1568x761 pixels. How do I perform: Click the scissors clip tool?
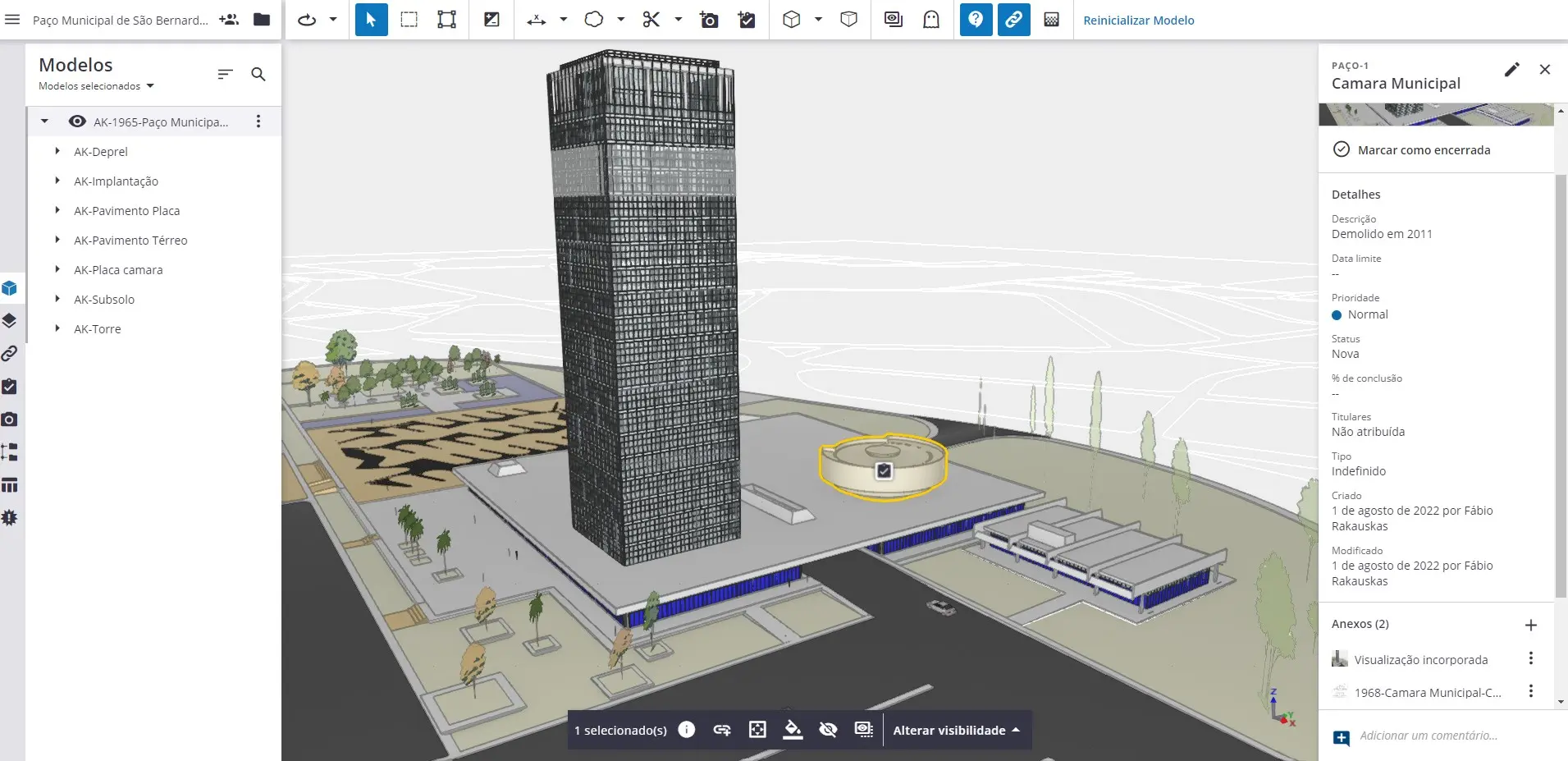[651, 21]
